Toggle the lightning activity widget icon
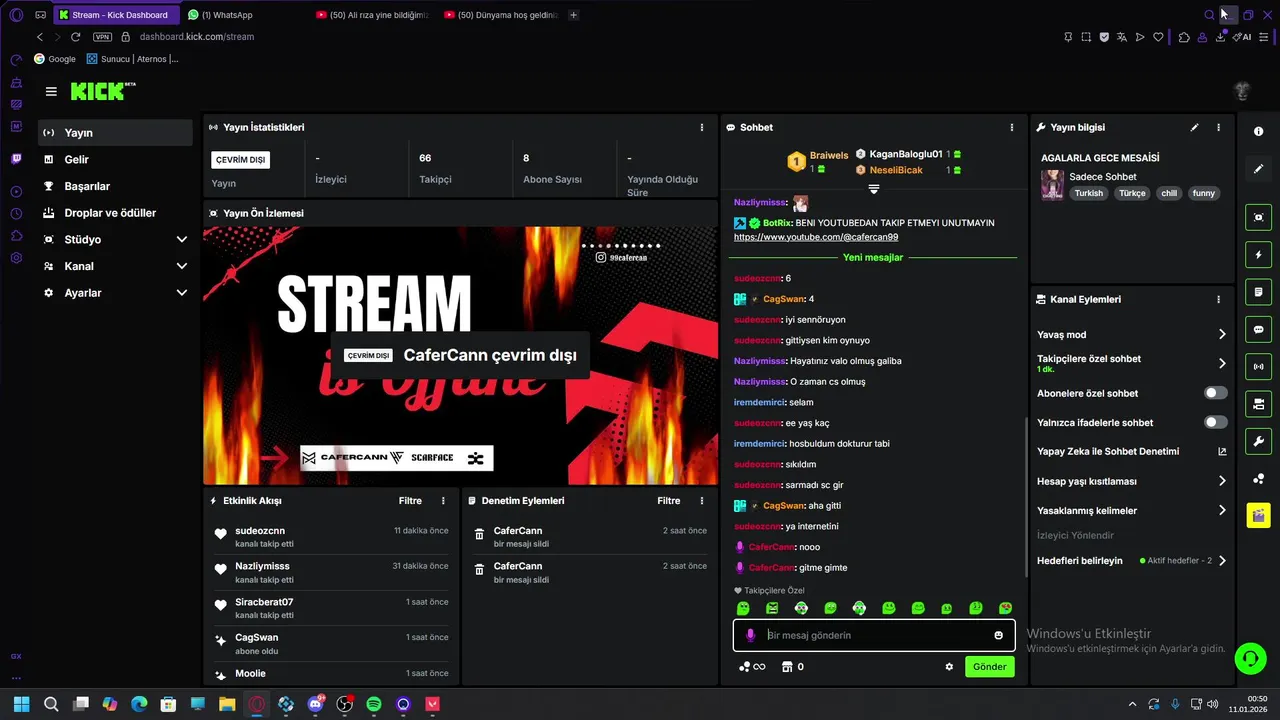The height and width of the screenshot is (720, 1280). 1258,254
